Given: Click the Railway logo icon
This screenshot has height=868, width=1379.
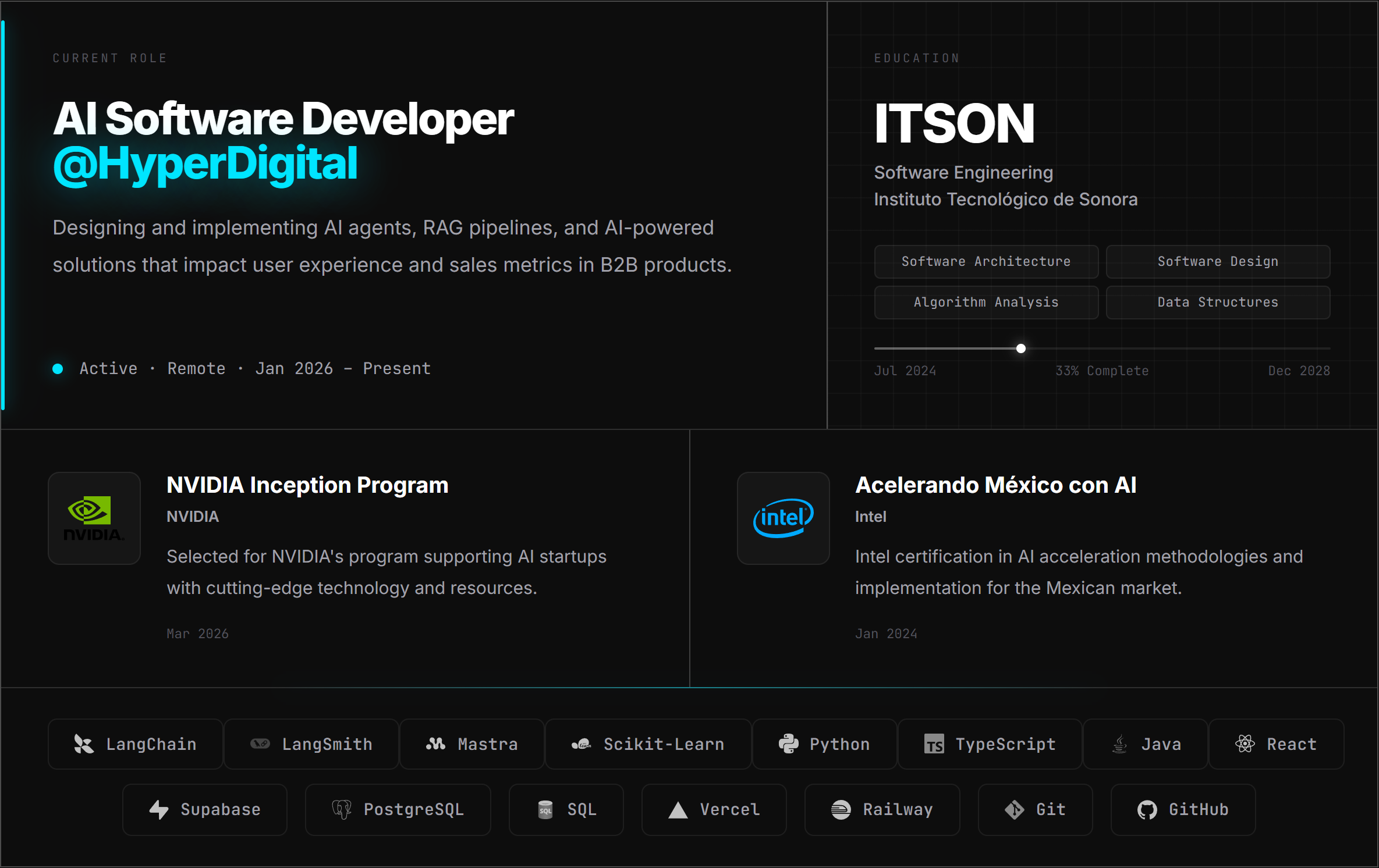Looking at the screenshot, I should pos(841,810).
